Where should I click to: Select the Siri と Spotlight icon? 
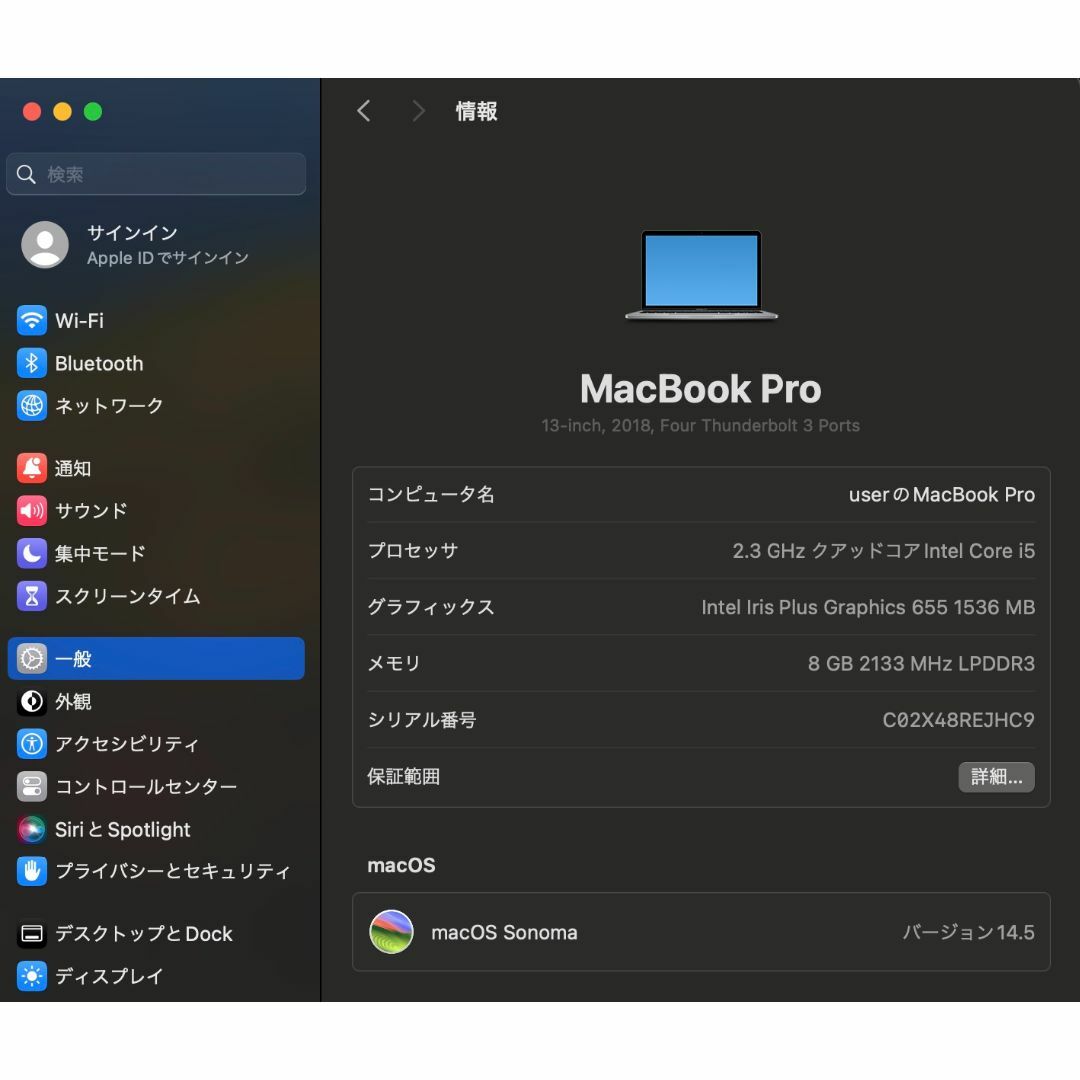[x=32, y=829]
